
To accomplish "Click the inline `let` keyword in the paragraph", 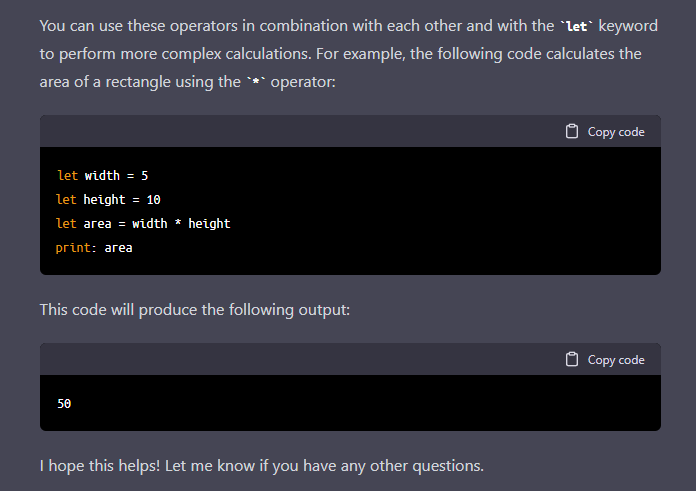I will coord(577,26).
